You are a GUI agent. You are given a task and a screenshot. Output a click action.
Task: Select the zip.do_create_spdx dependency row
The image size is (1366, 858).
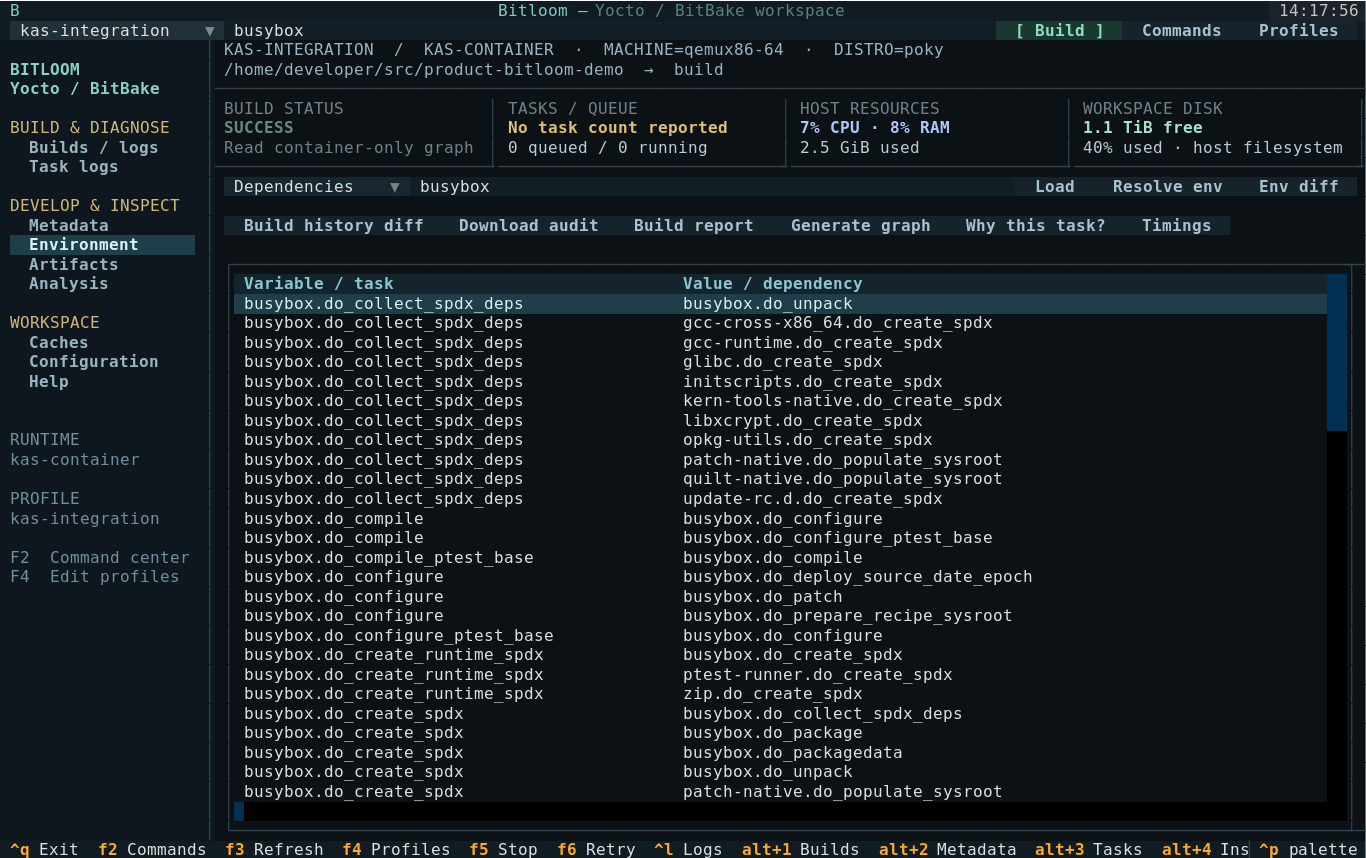(x=780, y=694)
